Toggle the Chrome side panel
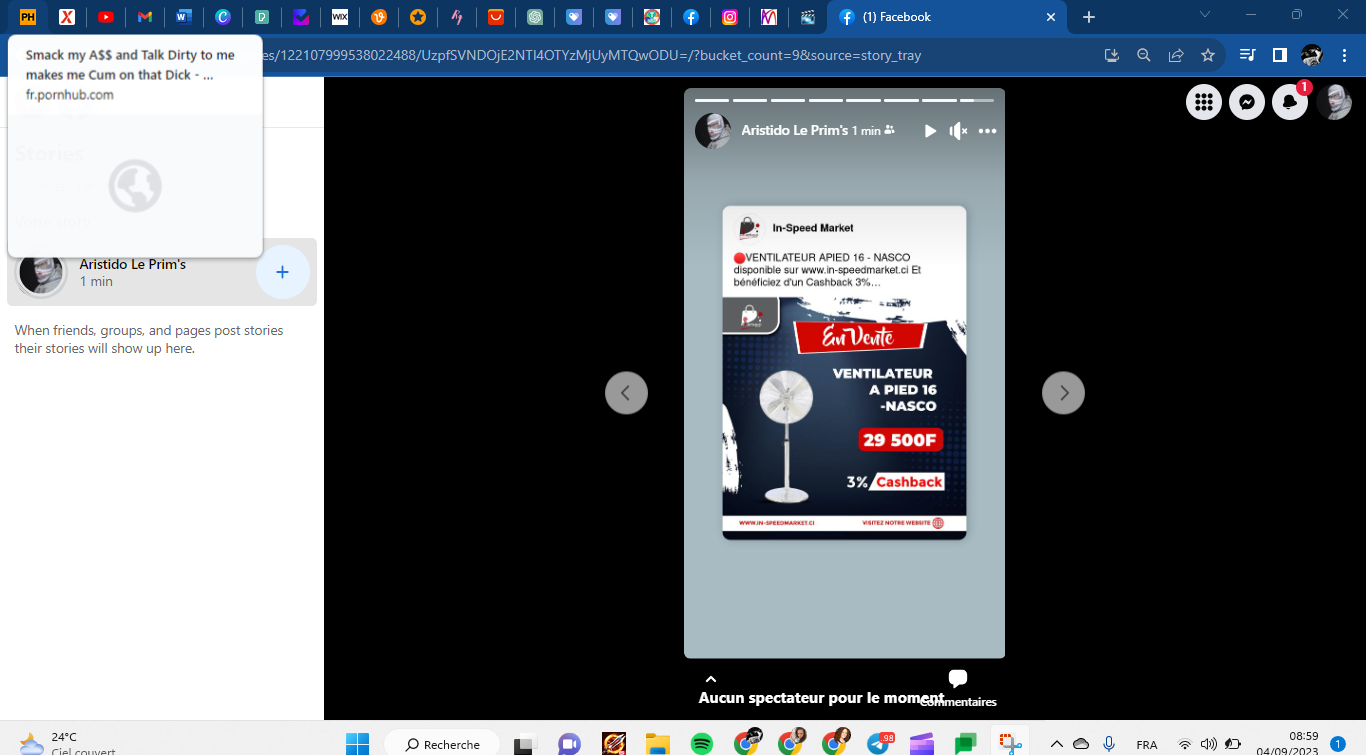 point(1279,55)
